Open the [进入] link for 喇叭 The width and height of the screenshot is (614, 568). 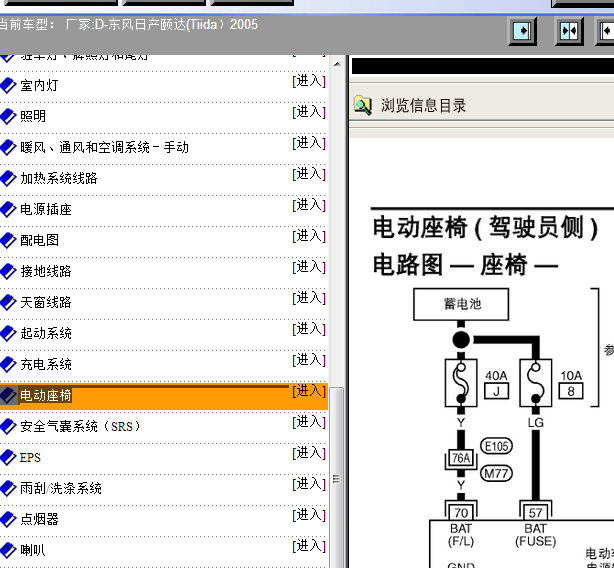coord(309,546)
